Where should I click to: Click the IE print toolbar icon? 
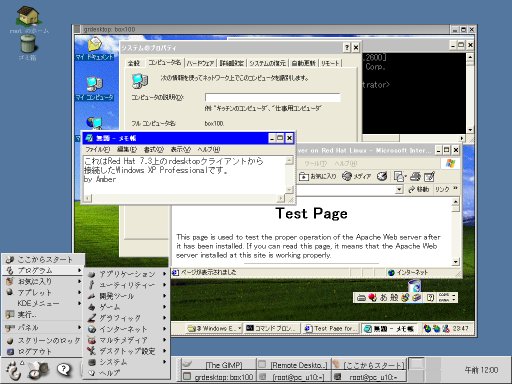pos(415,176)
